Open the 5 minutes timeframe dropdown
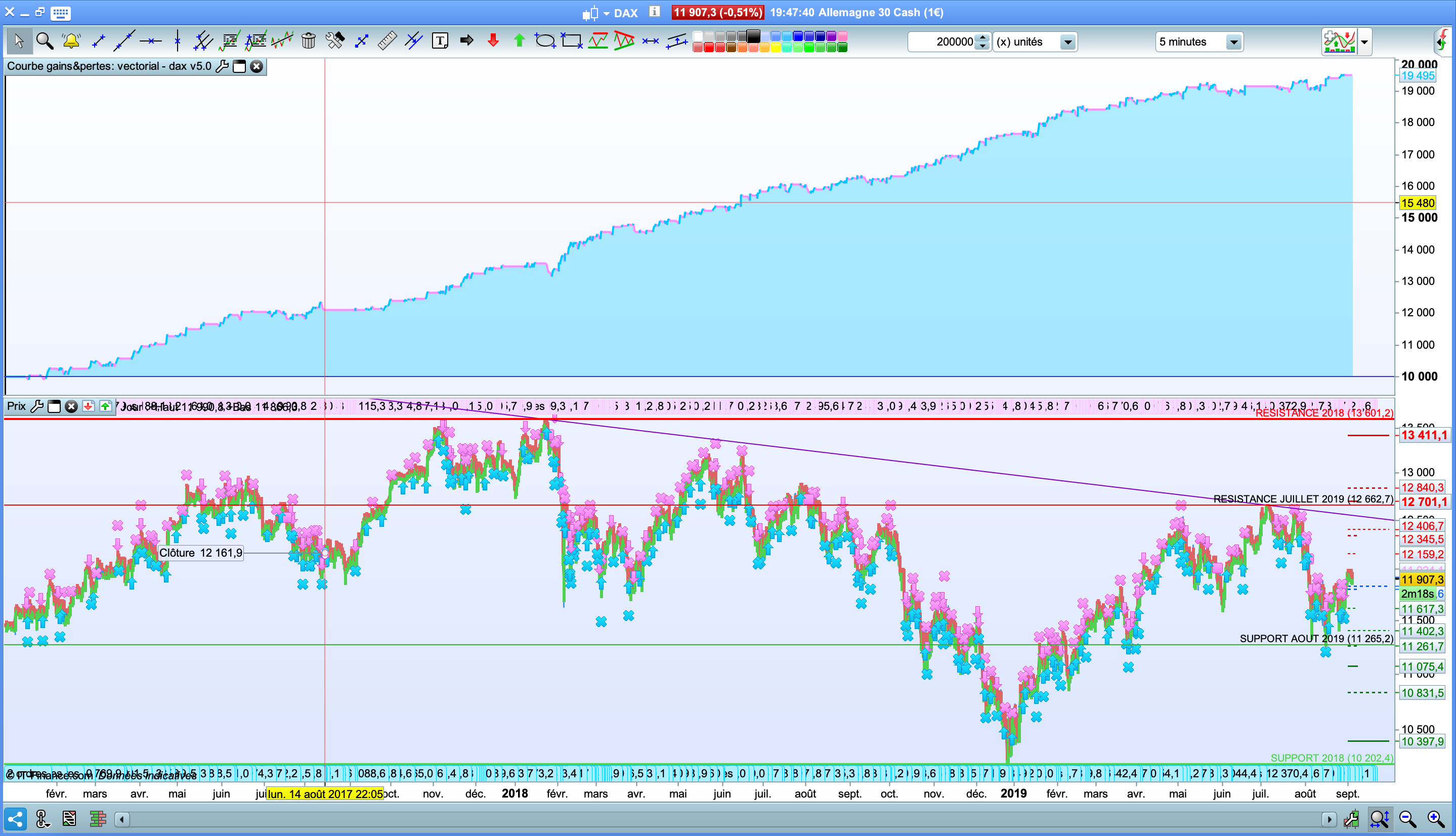The image size is (1456, 836). [x=1233, y=42]
